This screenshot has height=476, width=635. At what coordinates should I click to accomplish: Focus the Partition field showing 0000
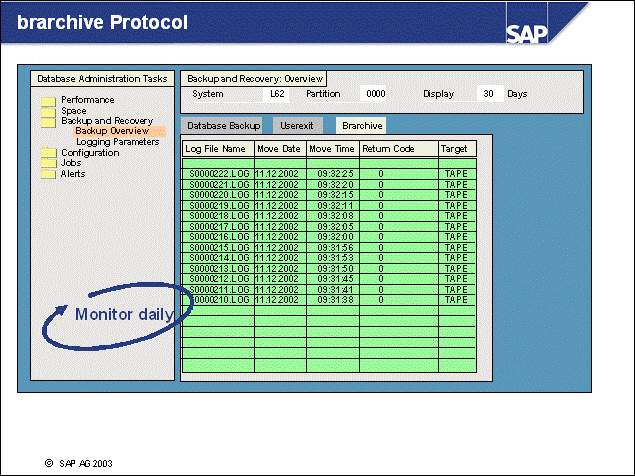tap(375, 94)
